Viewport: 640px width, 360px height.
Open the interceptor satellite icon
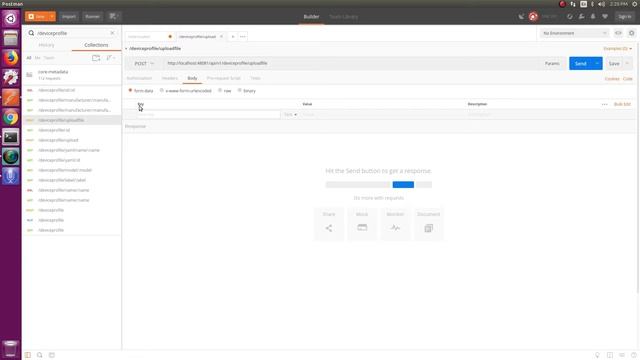(x=521, y=16)
